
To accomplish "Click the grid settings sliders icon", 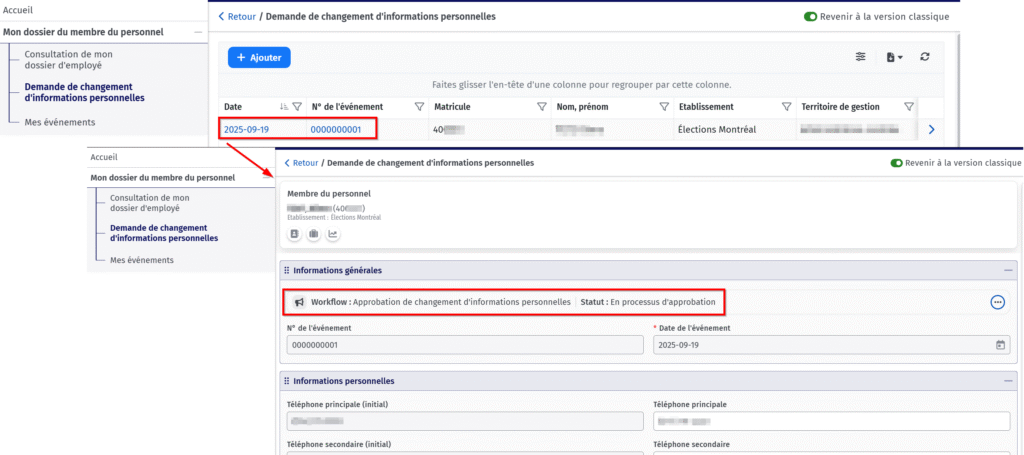I will [860, 57].
